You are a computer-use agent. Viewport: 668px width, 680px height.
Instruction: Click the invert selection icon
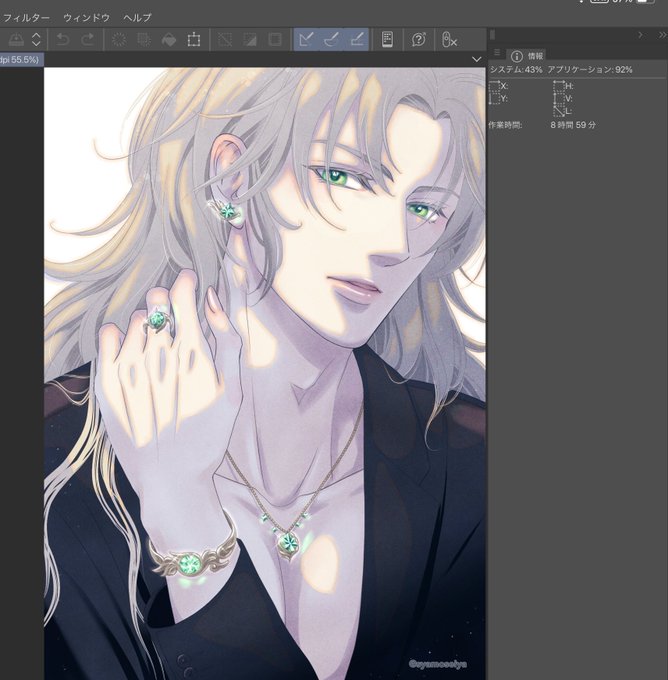pyautogui.click(x=250, y=40)
